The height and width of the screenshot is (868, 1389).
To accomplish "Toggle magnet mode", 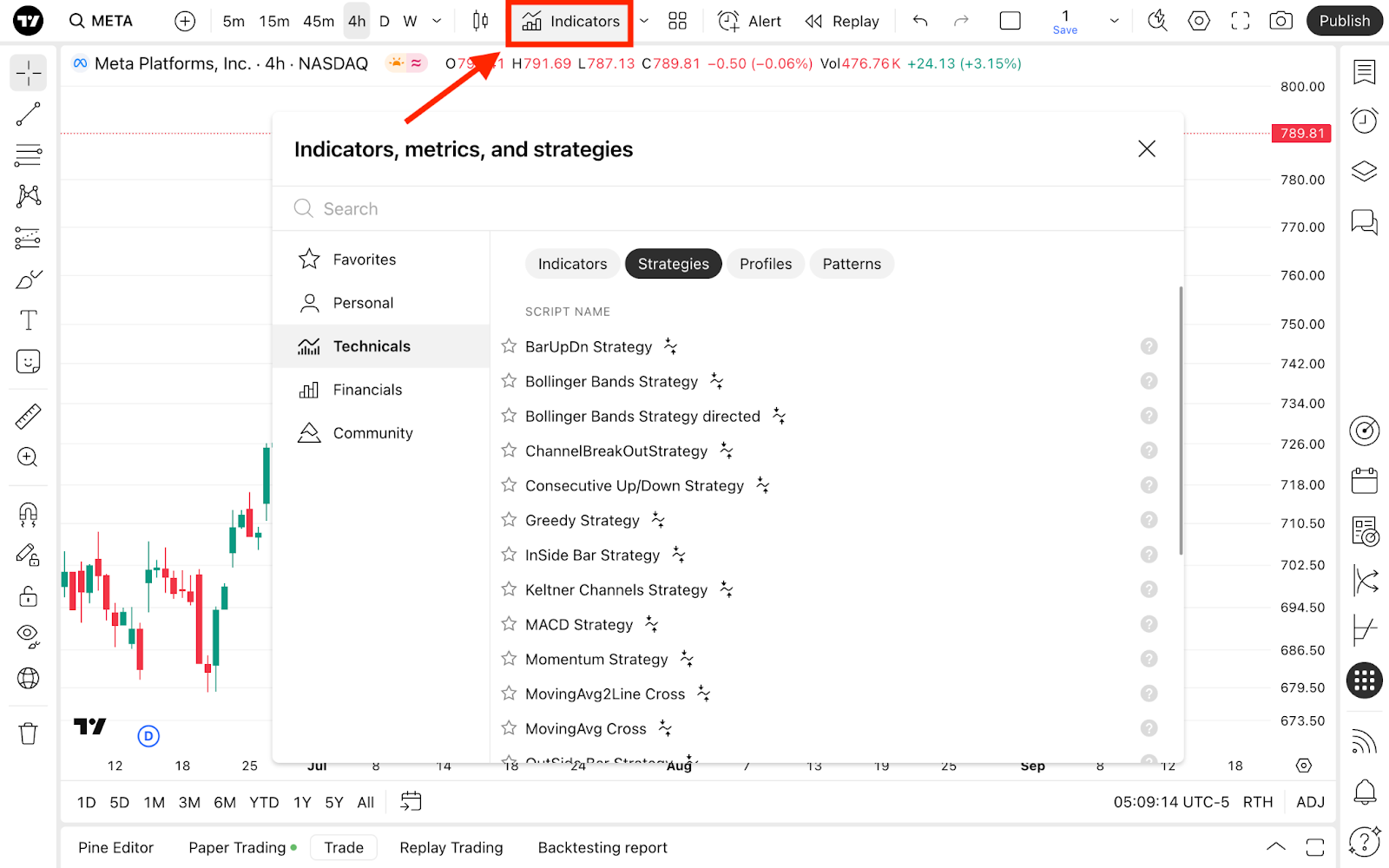I will click(x=29, y=515).
